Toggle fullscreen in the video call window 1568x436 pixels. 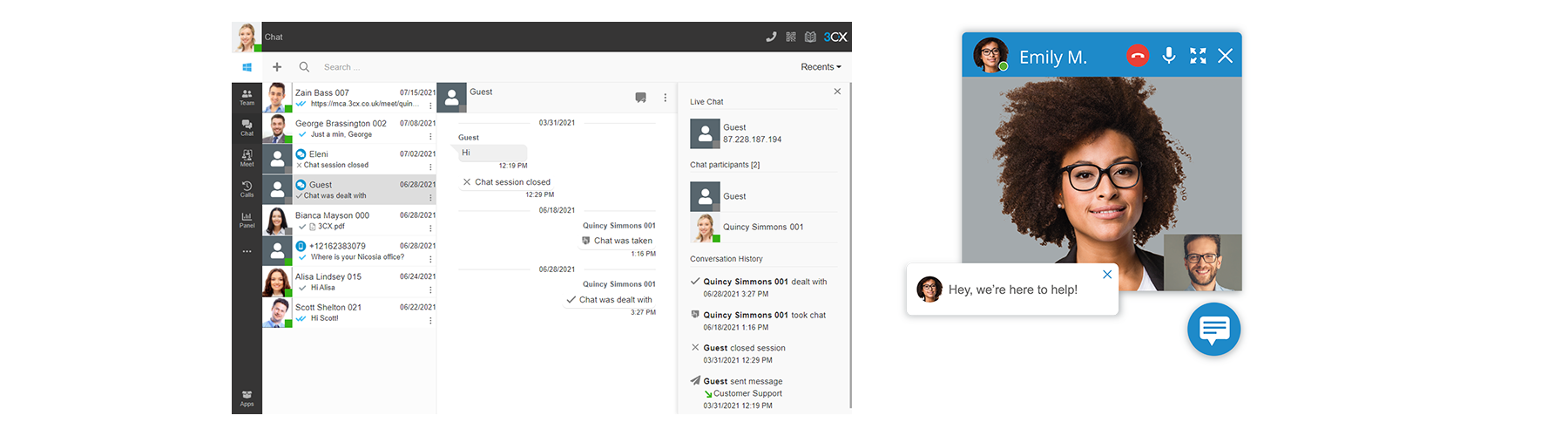coord(1198,56)
